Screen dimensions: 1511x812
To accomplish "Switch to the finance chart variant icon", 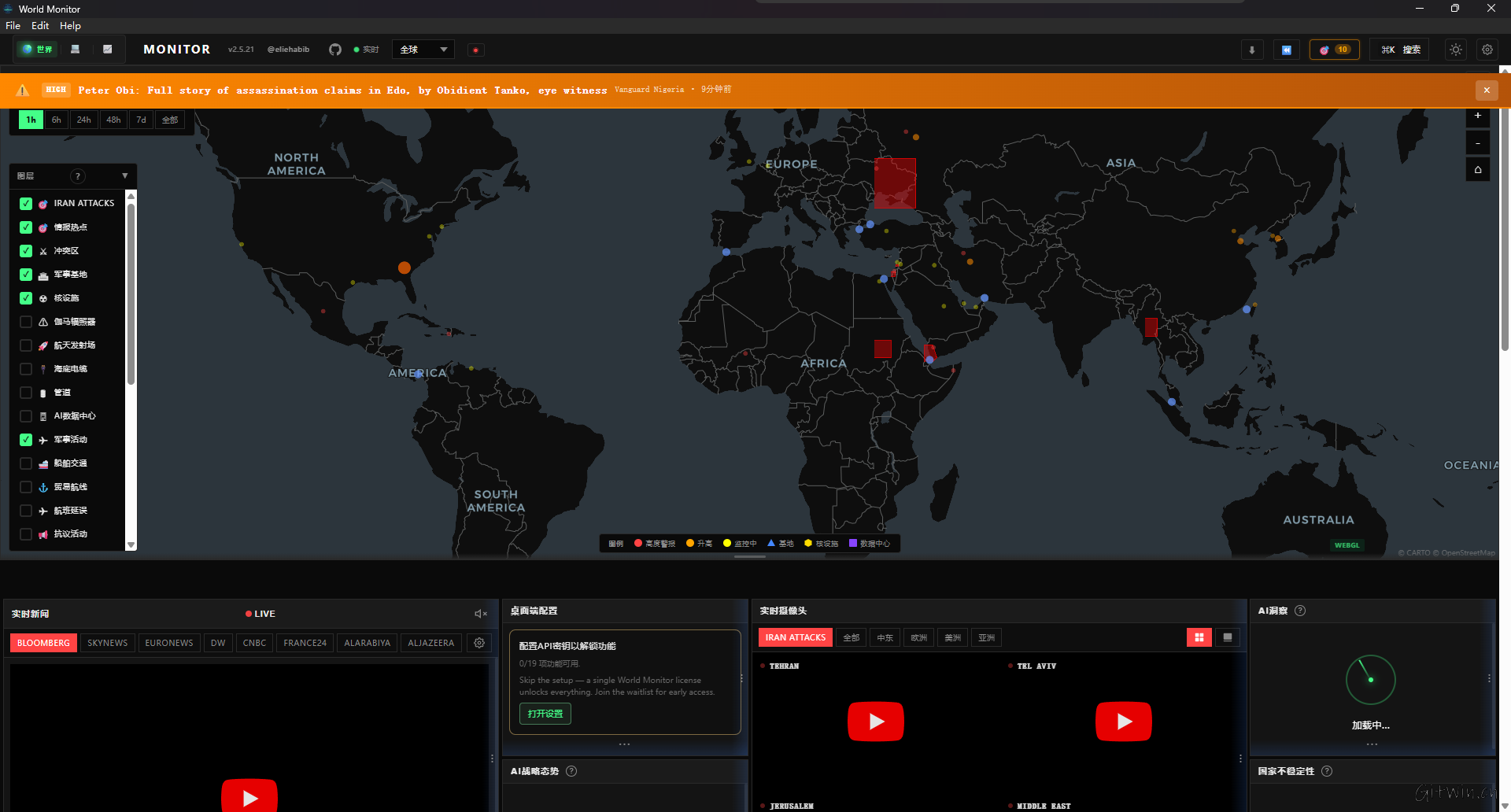I will tap(108, 50).
